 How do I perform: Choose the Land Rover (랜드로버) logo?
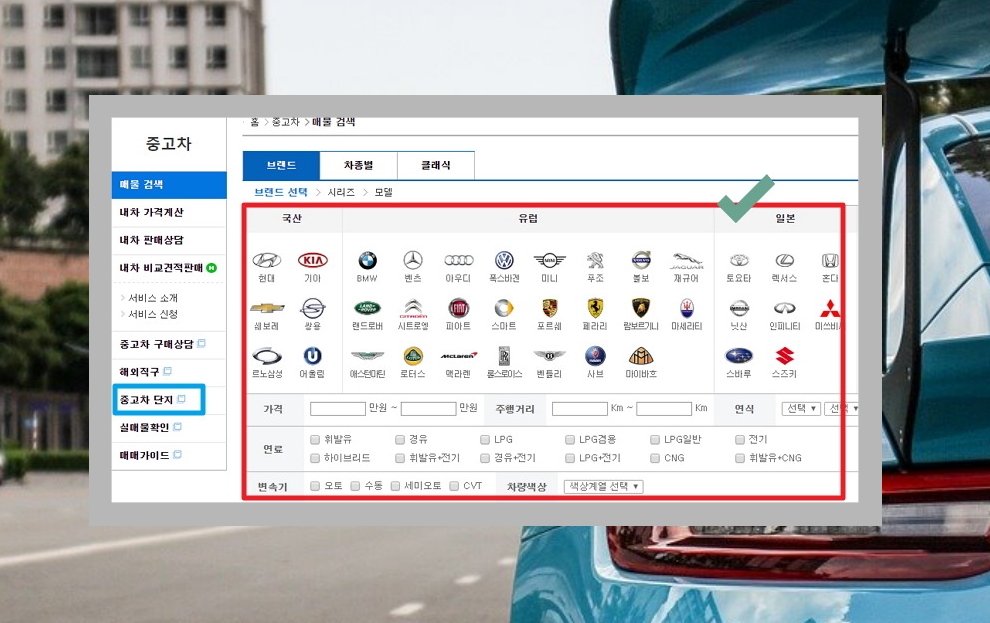[367, 308]
